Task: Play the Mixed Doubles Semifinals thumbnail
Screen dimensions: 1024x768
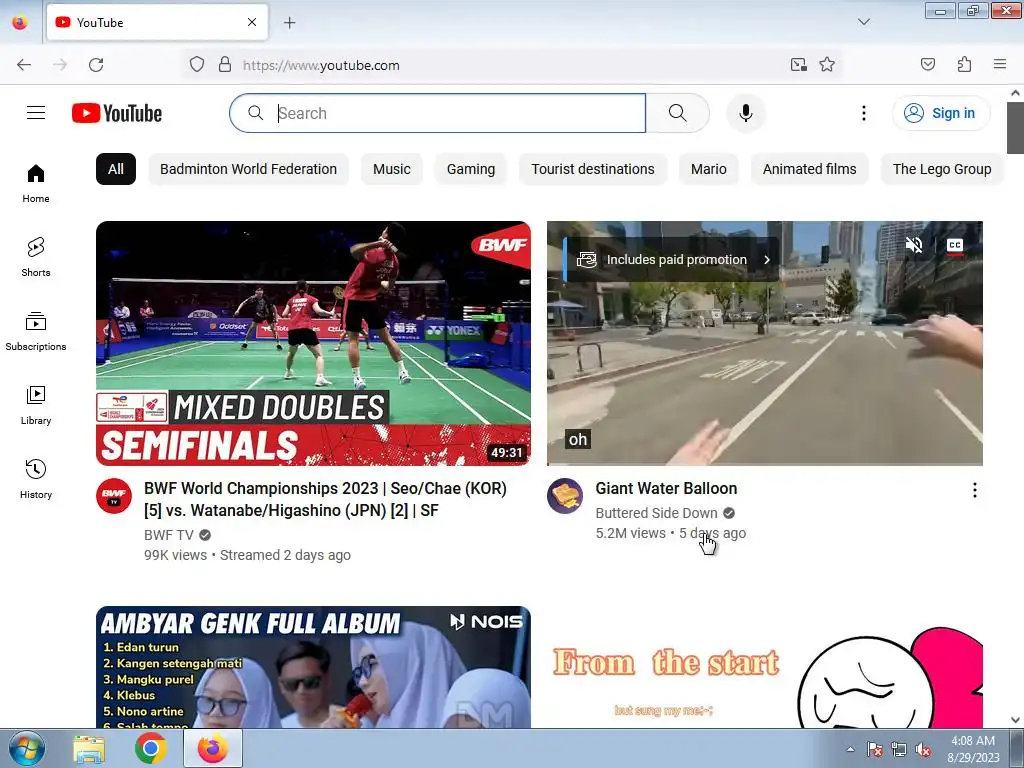Action: coord(313,344)
